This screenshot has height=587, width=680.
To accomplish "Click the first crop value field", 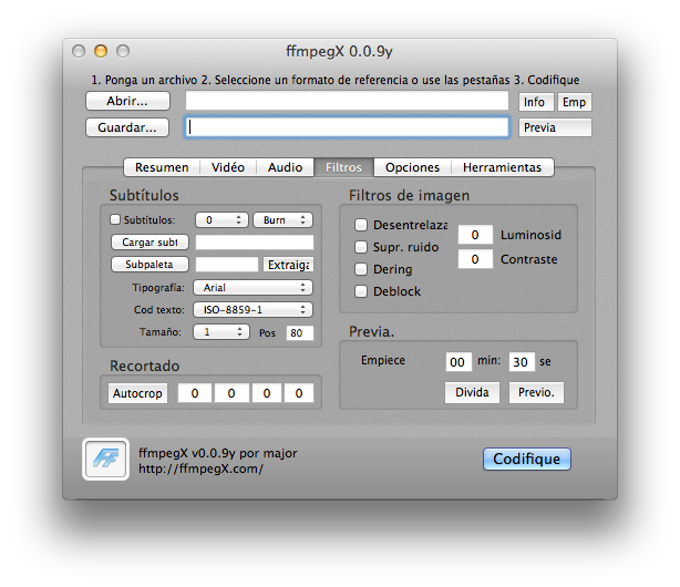I will pyautogui.click(x=195, y=393).
